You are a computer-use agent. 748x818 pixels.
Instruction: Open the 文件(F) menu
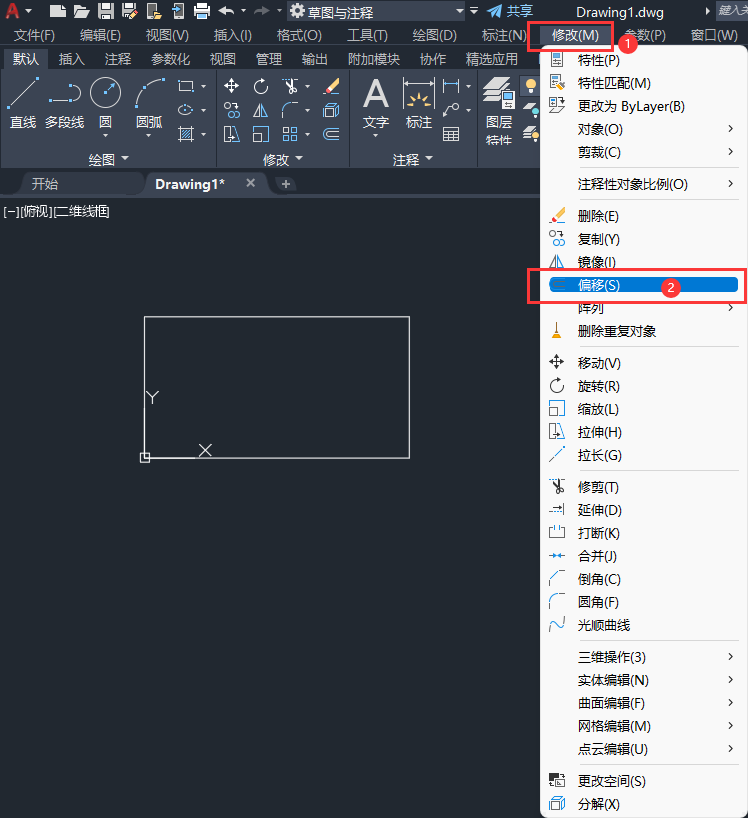coord(34,35)
